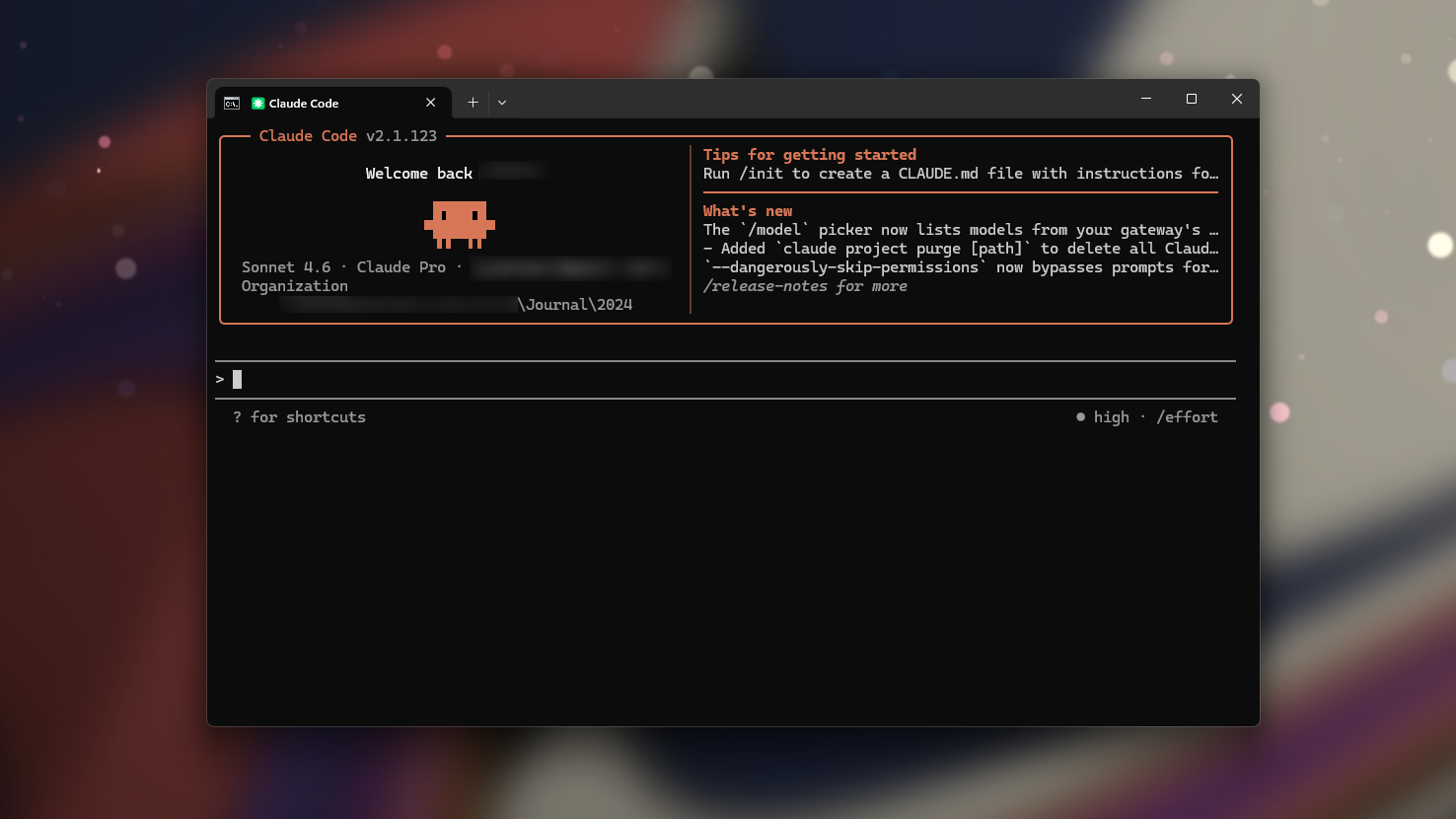
Task: Click the green Claude Code tab icon
Action: 258,103
